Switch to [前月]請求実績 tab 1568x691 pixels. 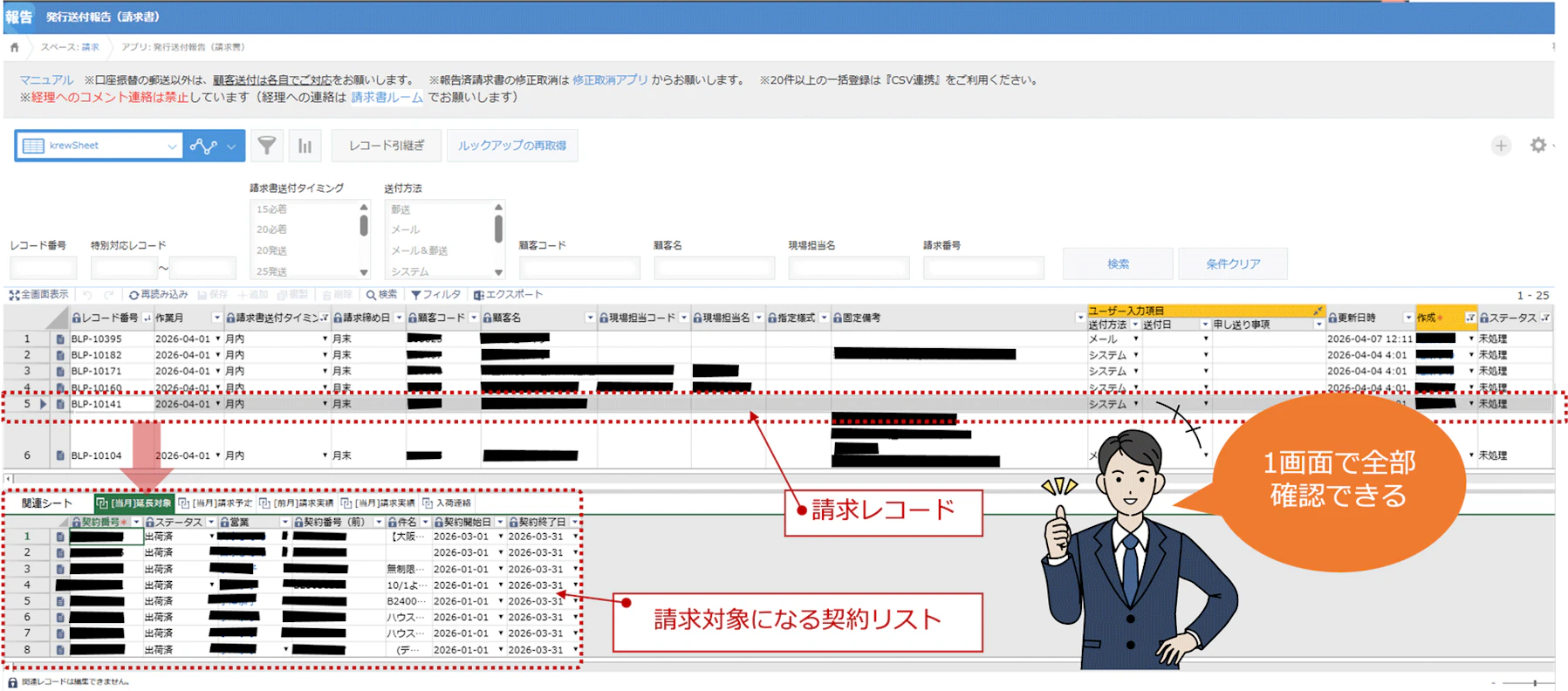coord(296,503)
